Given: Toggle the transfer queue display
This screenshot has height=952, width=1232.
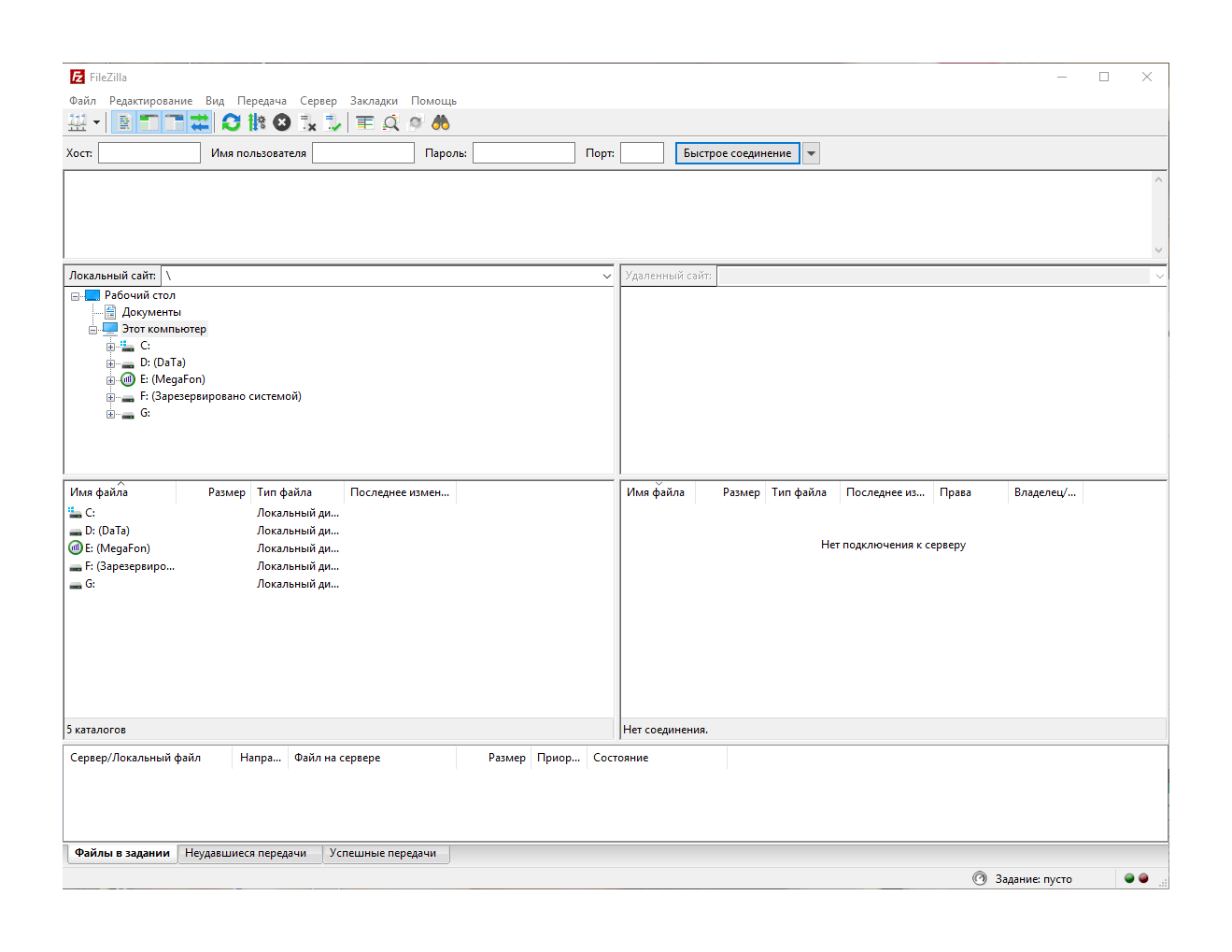Looking at the screenshot, I should 199,122.
